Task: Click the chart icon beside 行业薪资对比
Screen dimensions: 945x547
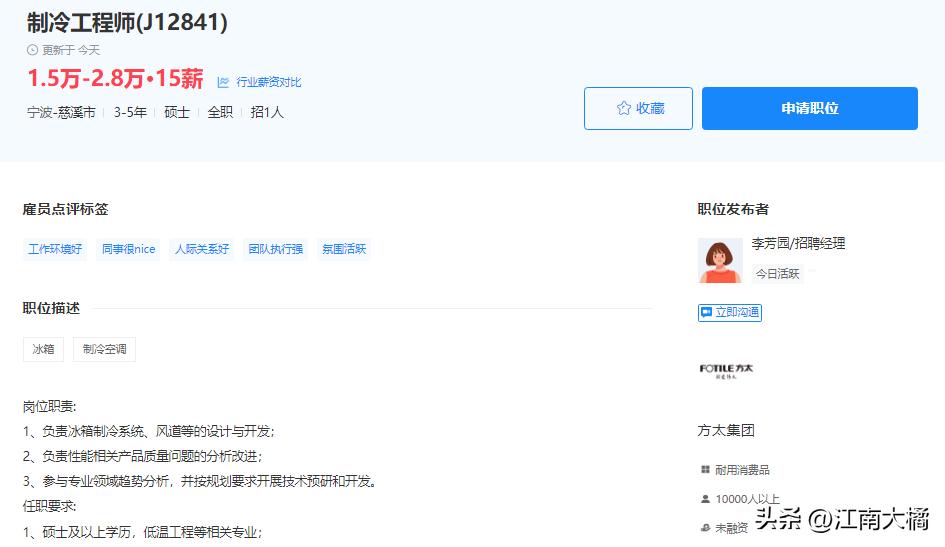Action: [x=223, y=82]
